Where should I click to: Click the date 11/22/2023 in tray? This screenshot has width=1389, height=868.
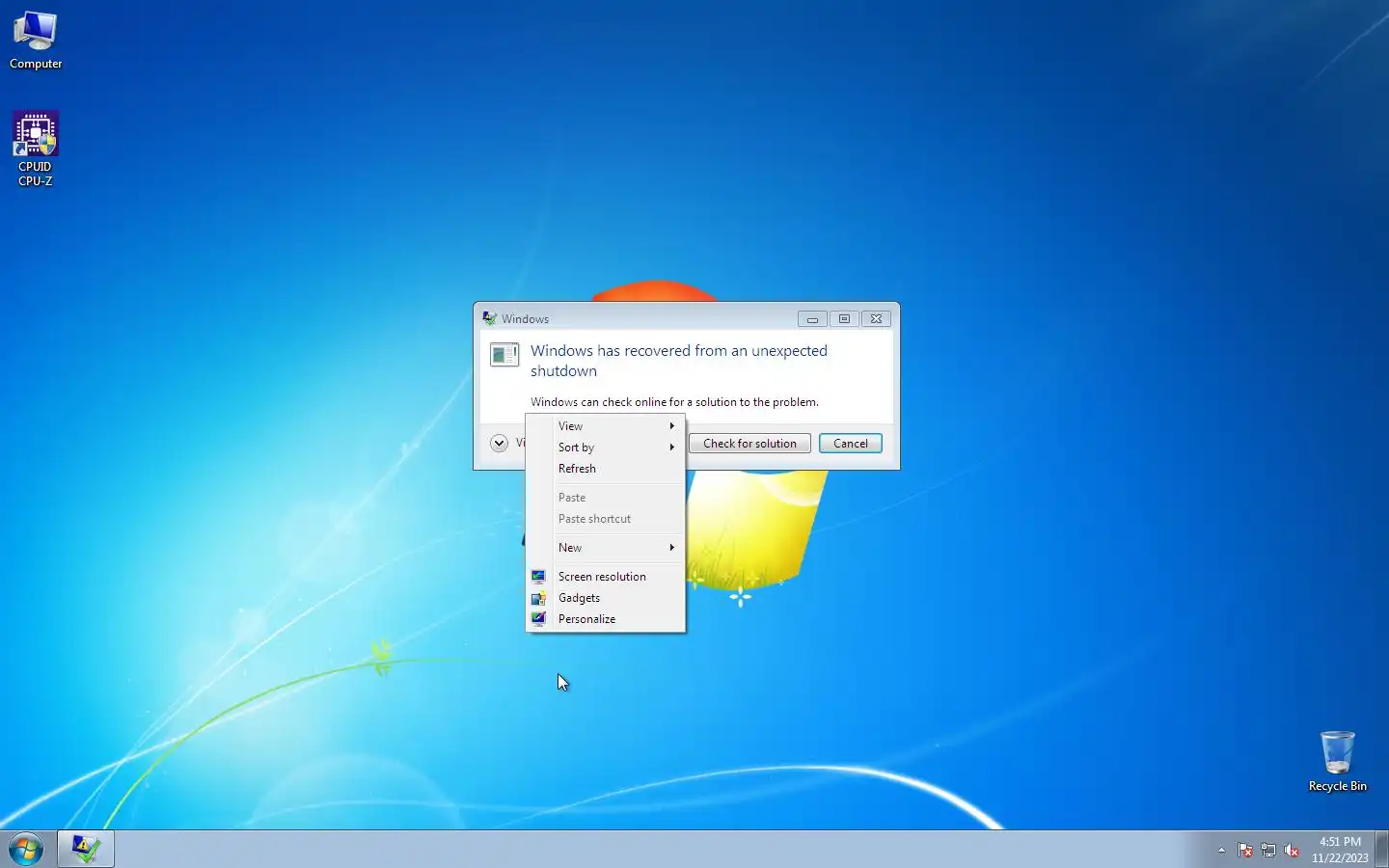[x=1340, y=858]
